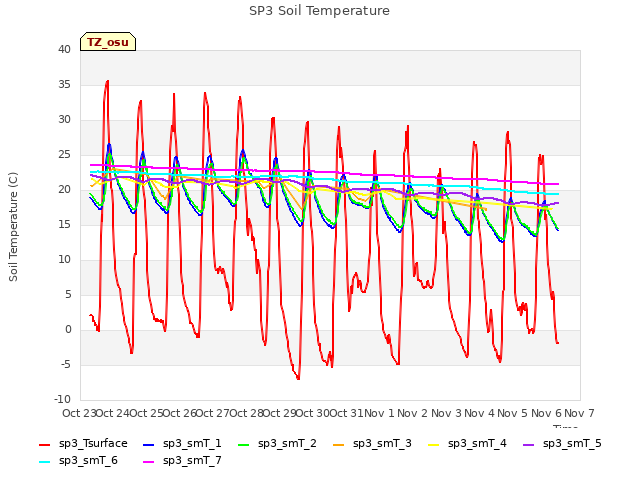Toggle sp3_smT_7 legend entry
640x480 pixels.
pyautogui.click(x=182, y=460)
